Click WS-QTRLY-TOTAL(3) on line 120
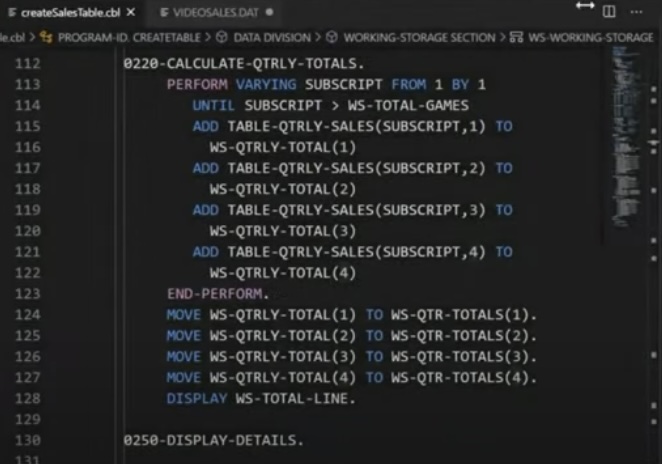The width and height of the screenshot is (662, 464). [283, 231]
